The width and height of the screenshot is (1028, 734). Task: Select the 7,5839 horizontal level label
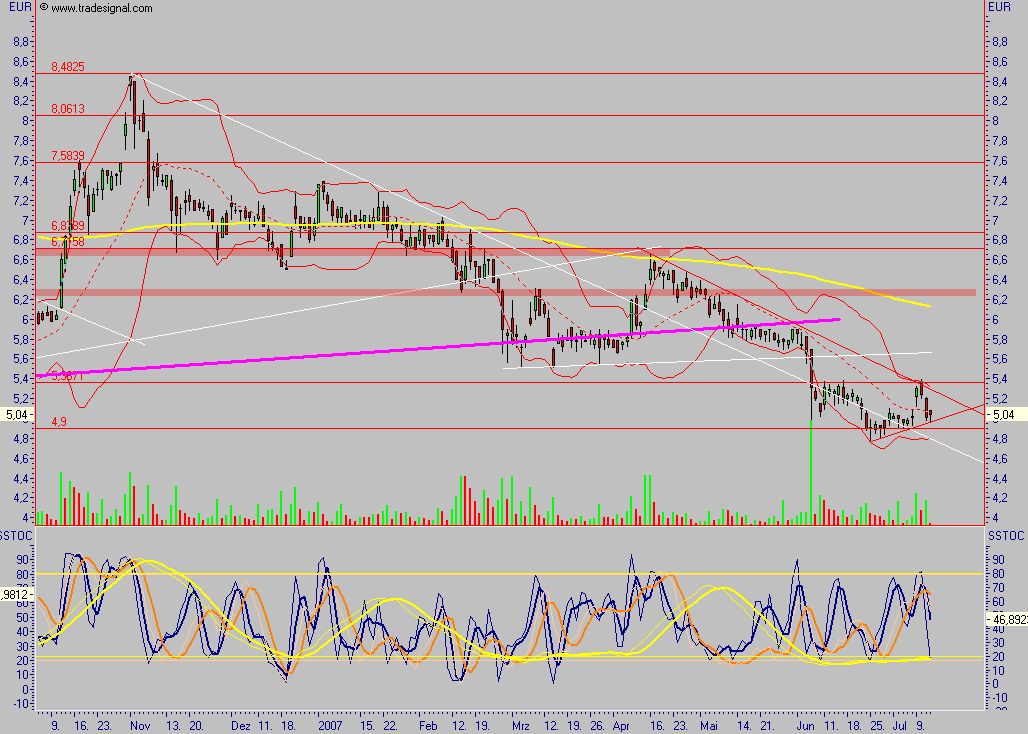(67, 155)
